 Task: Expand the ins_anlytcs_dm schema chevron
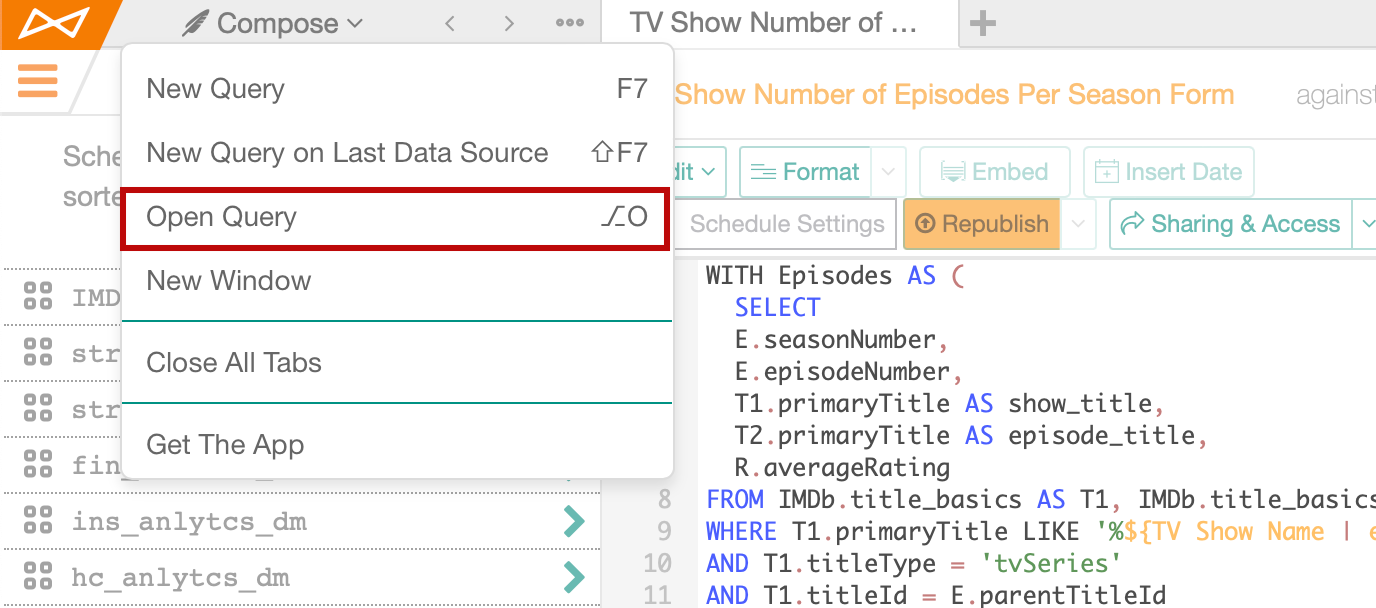(x=573, y=520)
